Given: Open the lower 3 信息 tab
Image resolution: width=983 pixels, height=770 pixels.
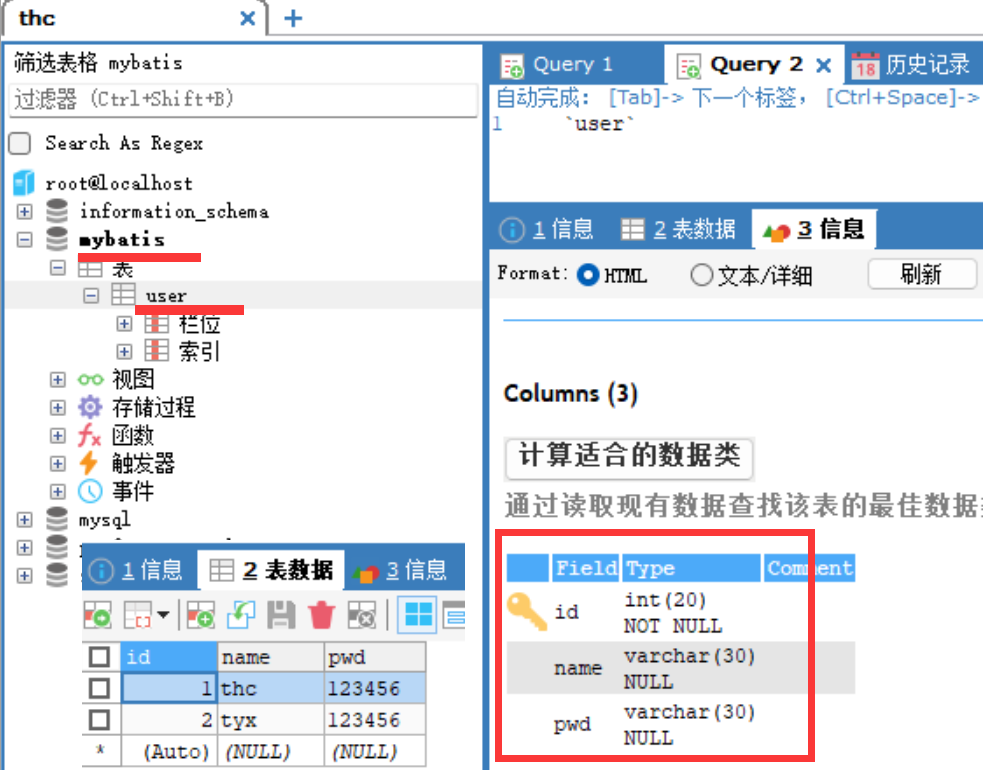Looking at the screenshot, I should [x=400, y=571].
